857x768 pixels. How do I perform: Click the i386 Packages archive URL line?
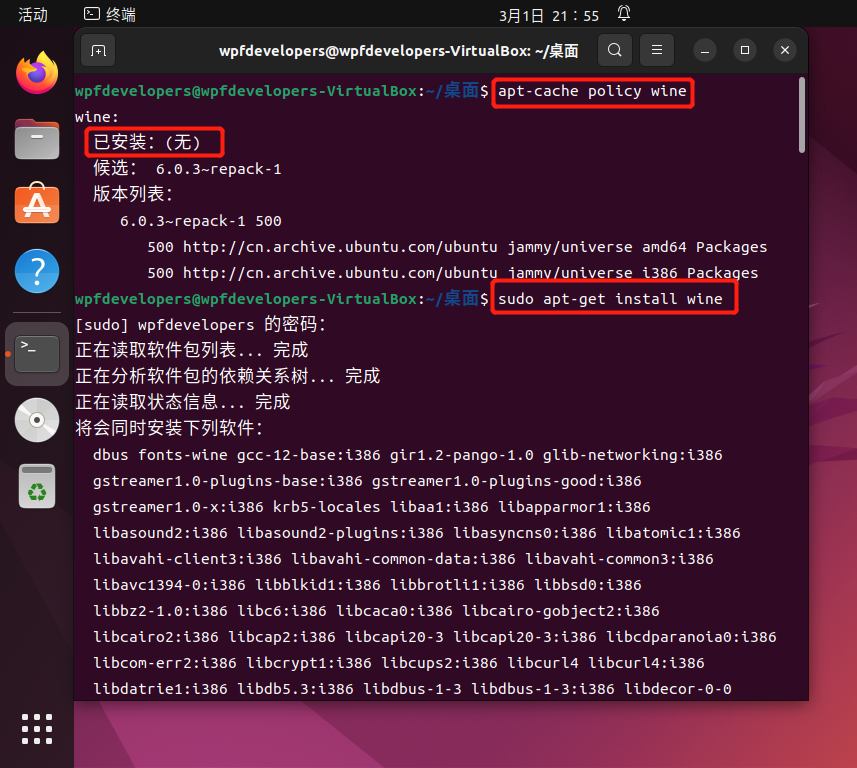pos(453,273)
